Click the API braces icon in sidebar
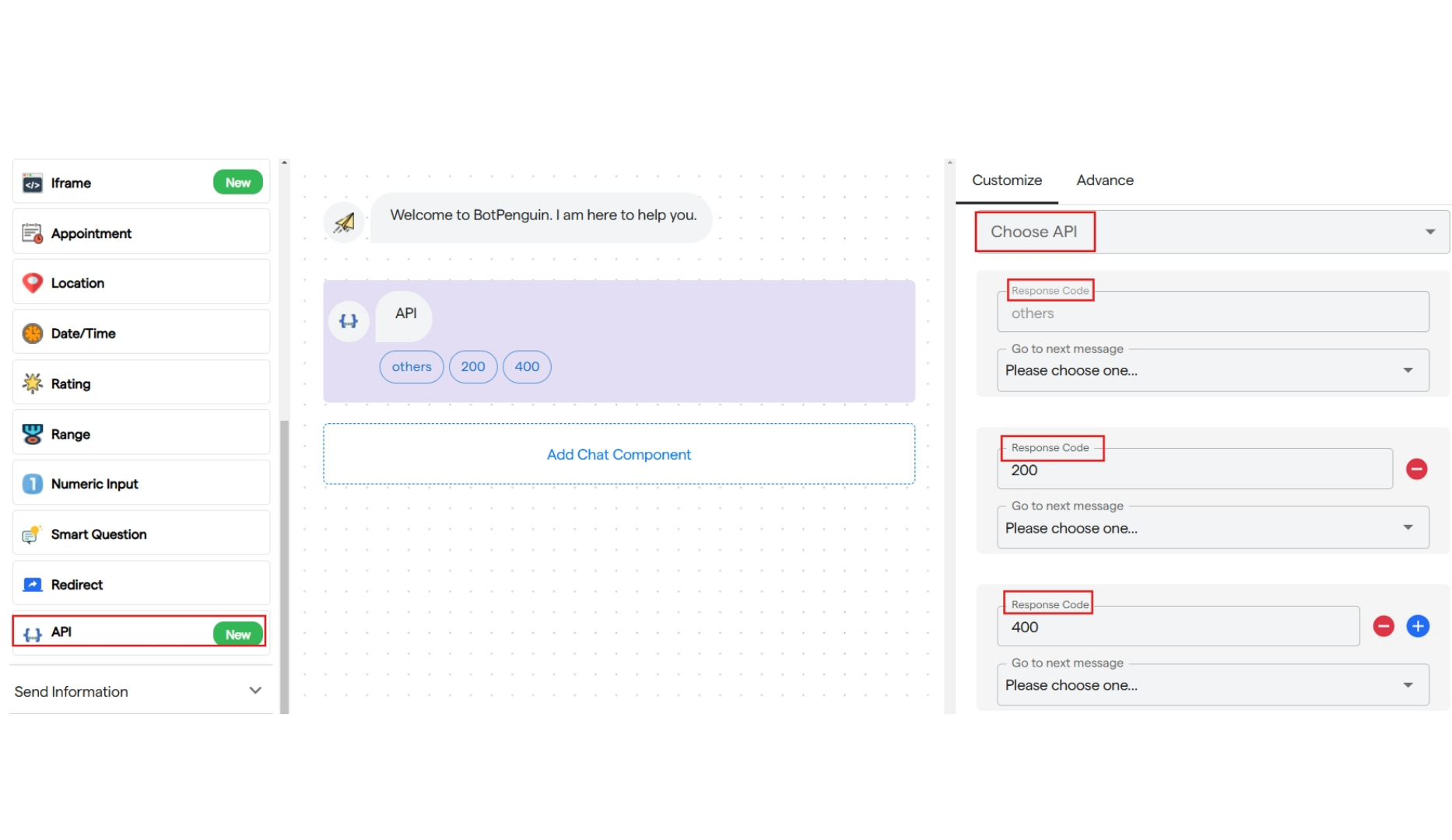This screenshot has height=840, width=1452. click(x=32, y=635)
